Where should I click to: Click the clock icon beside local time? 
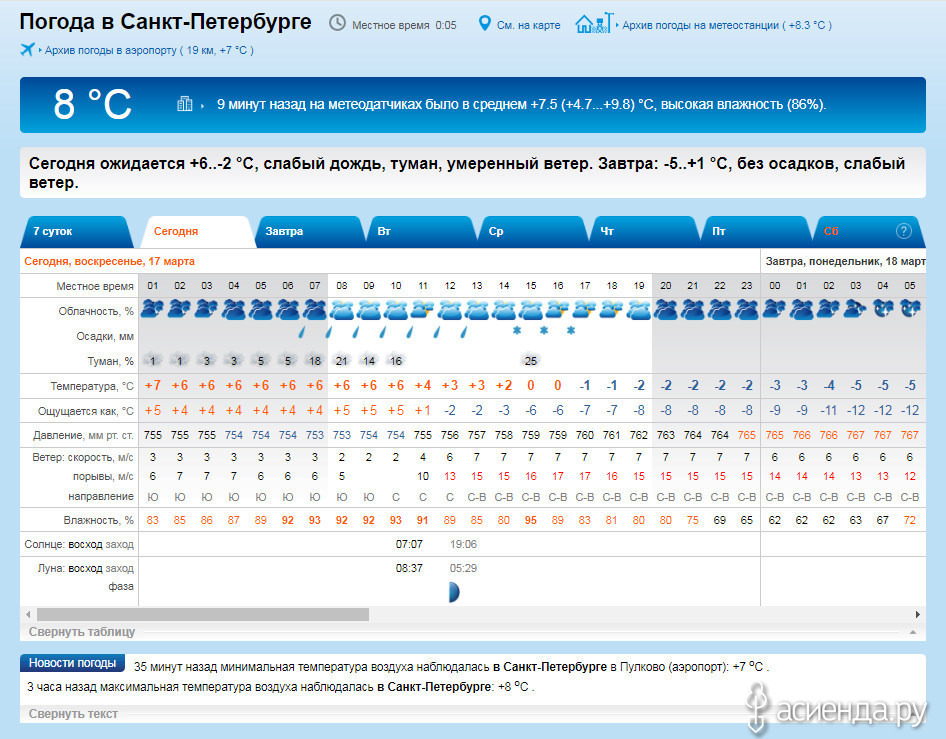coord(337,24)
